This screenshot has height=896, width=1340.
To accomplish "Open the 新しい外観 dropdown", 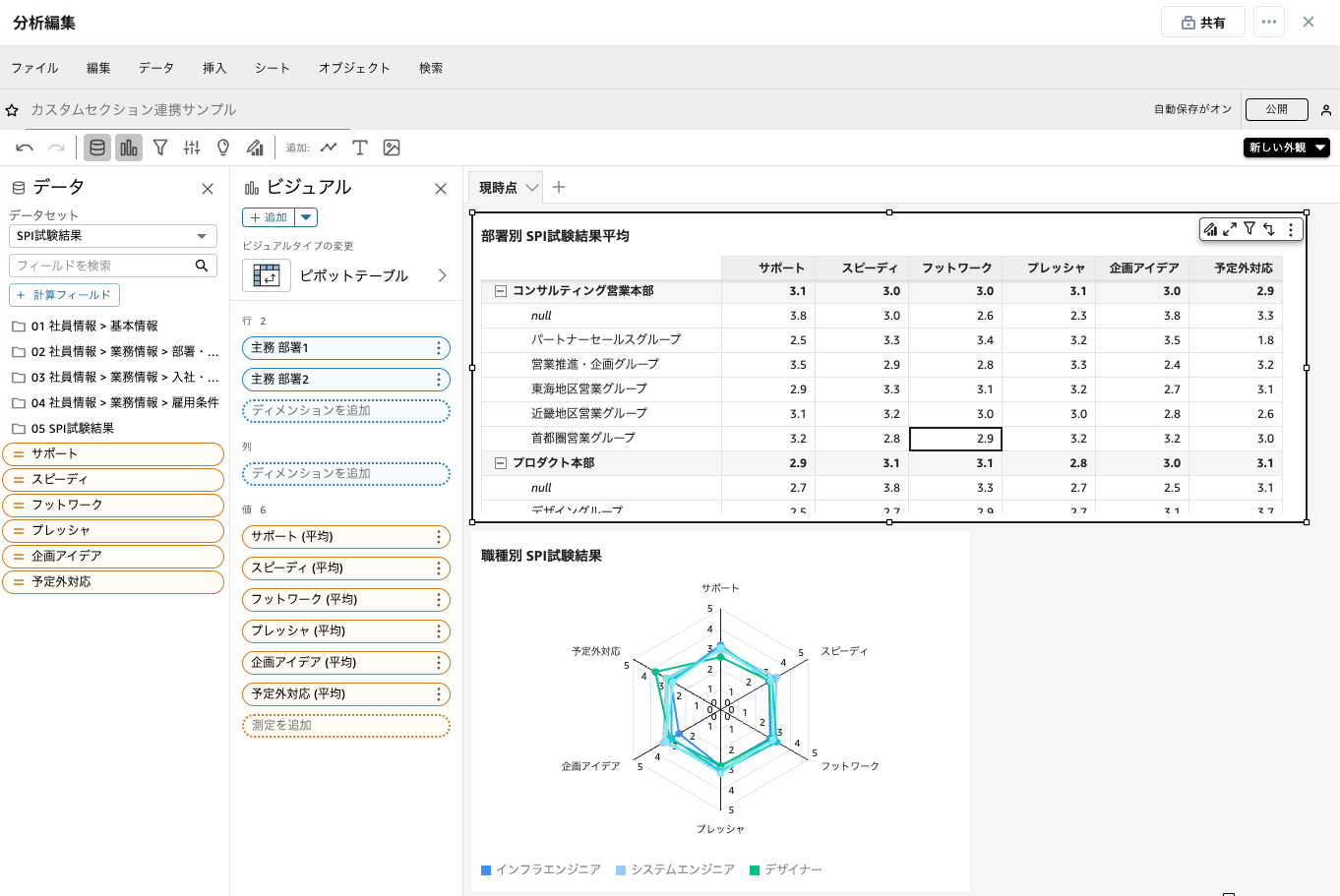I will [x=1286, y=148].
